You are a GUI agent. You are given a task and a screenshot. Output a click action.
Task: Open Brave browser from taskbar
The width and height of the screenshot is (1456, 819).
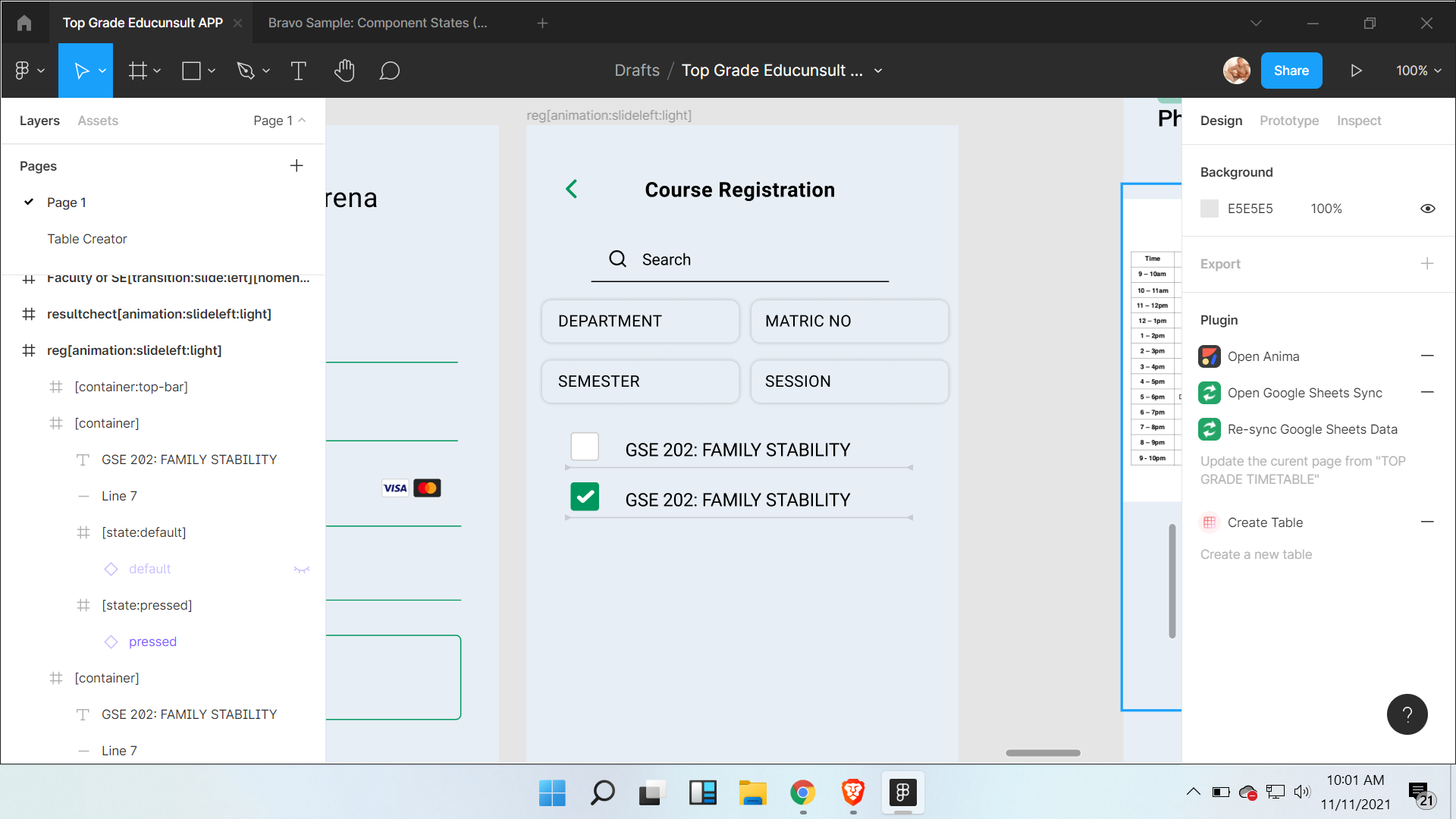tap(853, 792)
